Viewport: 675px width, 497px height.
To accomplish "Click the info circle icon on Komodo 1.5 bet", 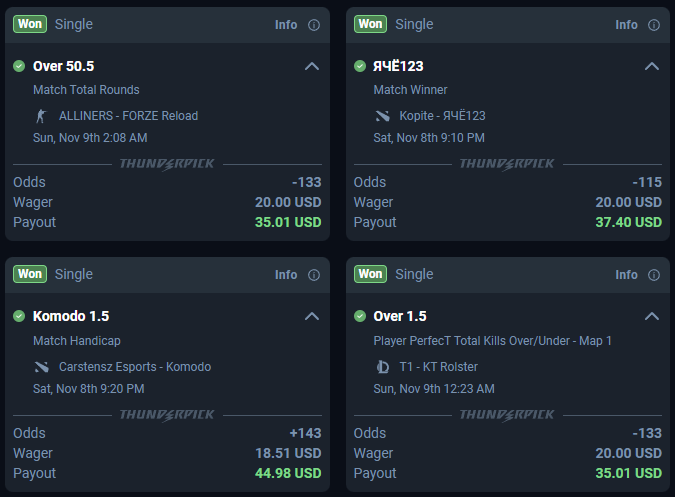I will (314, 275).
